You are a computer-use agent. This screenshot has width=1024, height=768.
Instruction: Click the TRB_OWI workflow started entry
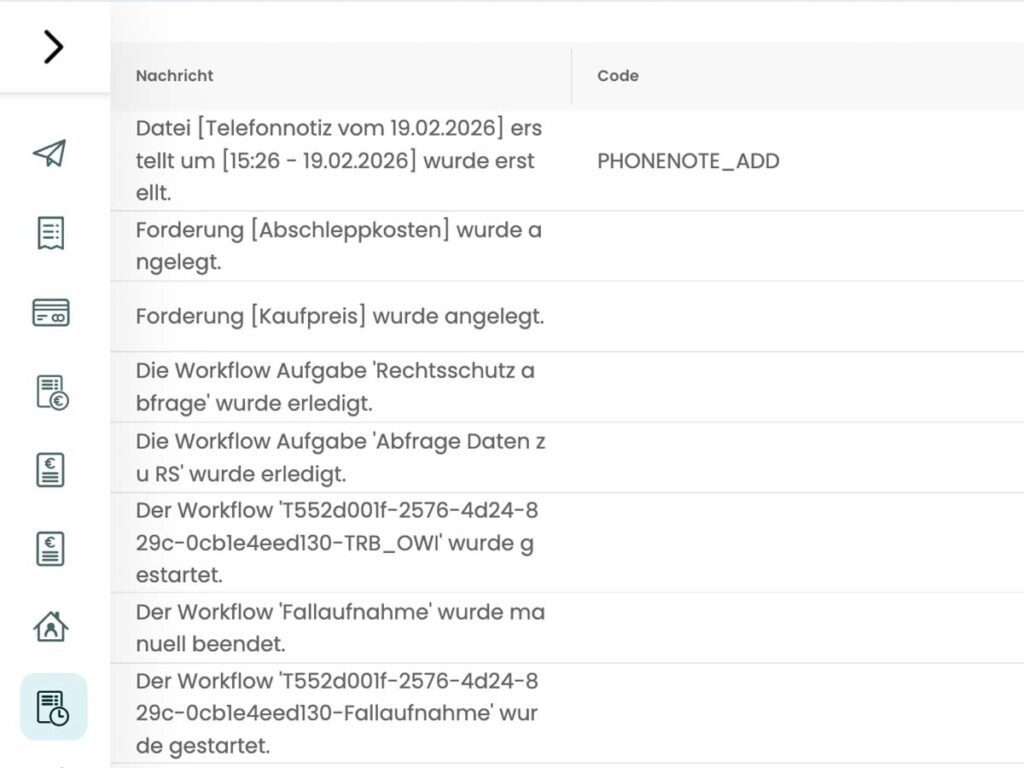click(x=340, y=541)
